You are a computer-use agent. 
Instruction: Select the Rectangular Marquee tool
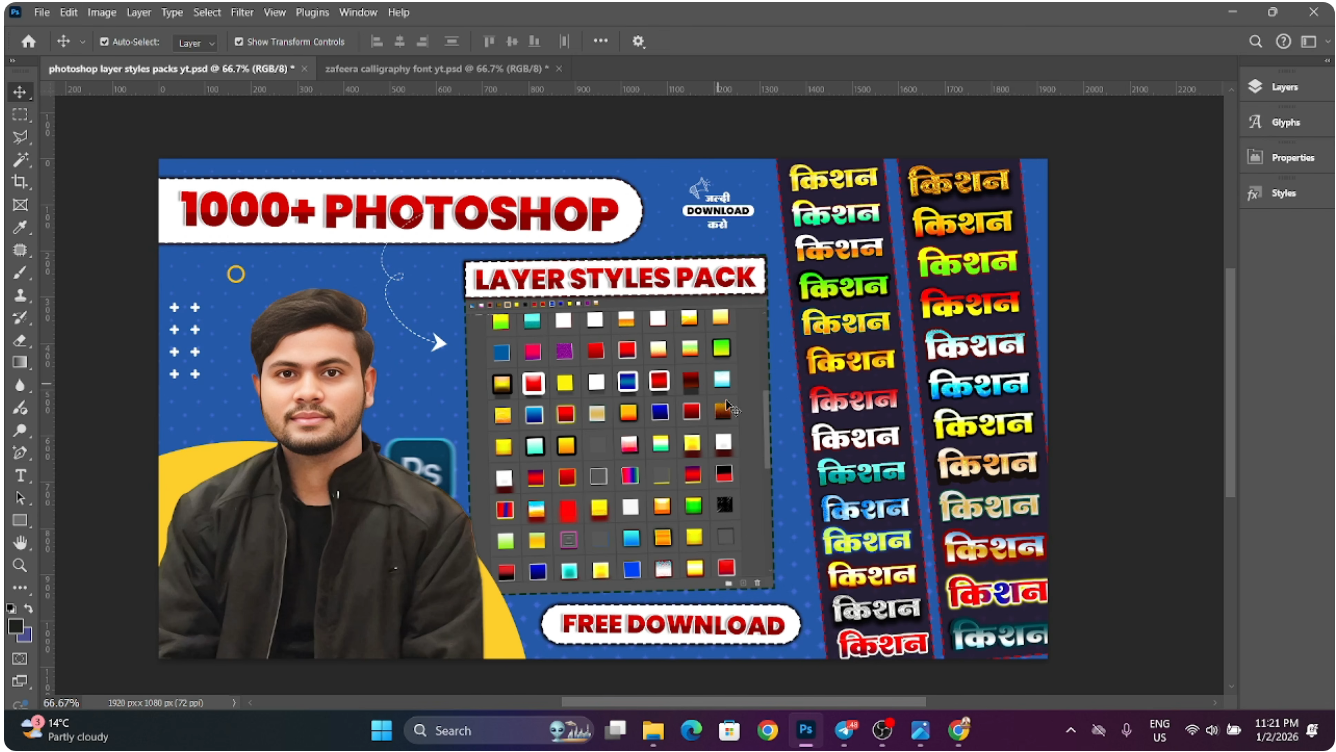pos(20,115)
